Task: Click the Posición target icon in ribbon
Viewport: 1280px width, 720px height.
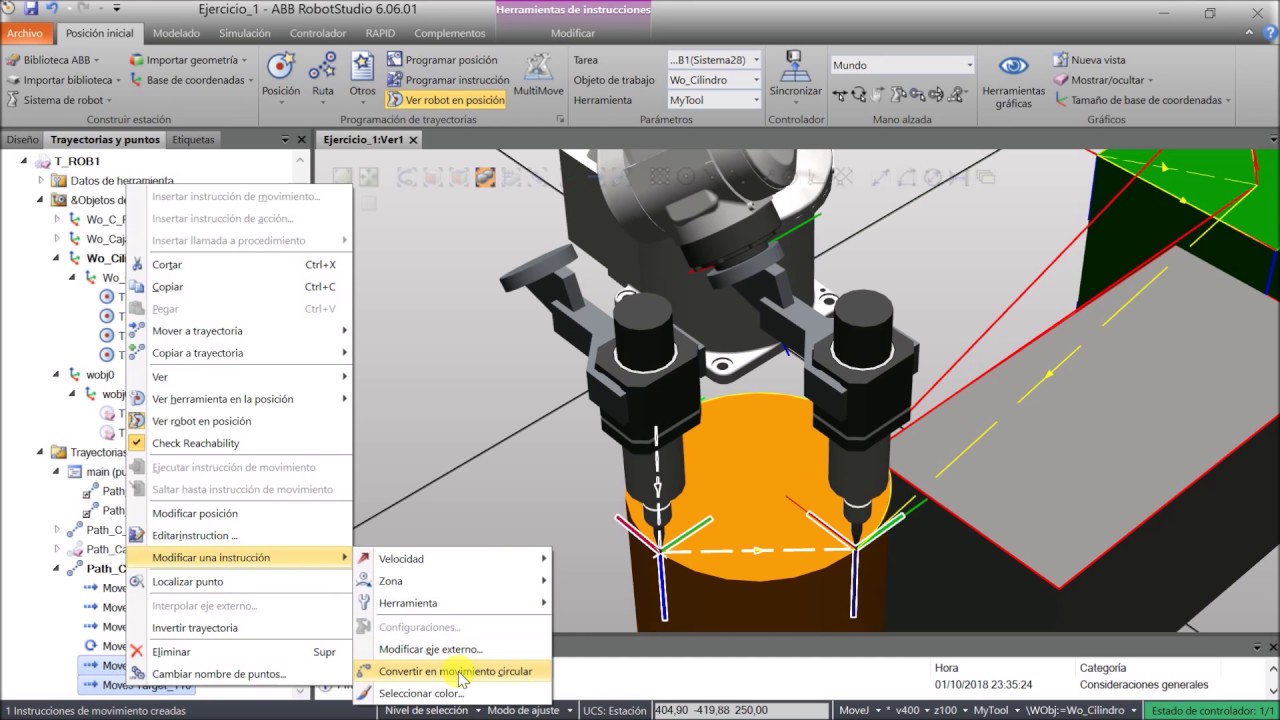Action: pos(281,67)
